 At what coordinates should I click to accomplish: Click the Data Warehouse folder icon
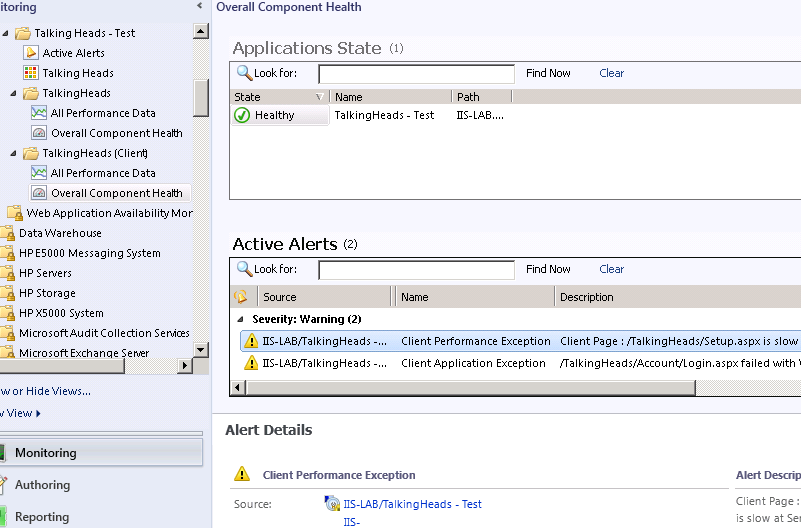tap(8, 233)
